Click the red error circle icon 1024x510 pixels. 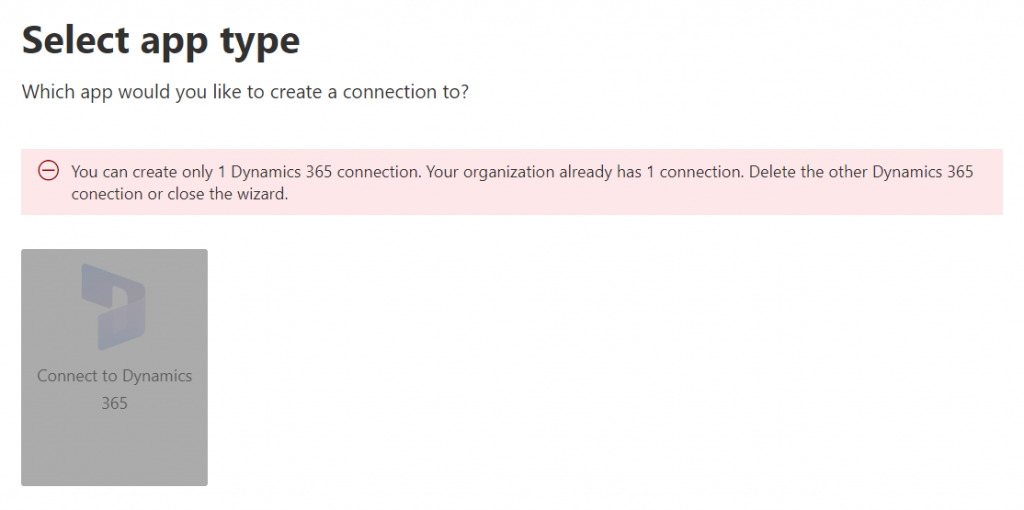(x=48, y=172)
